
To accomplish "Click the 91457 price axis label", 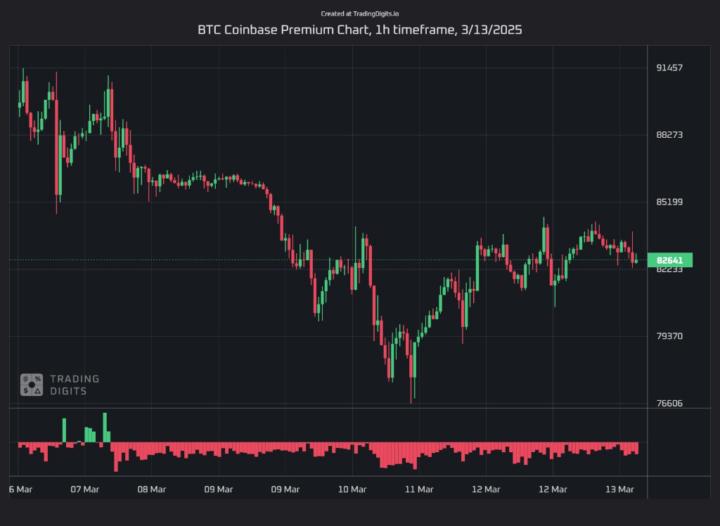I will click(x=669, y=67).
